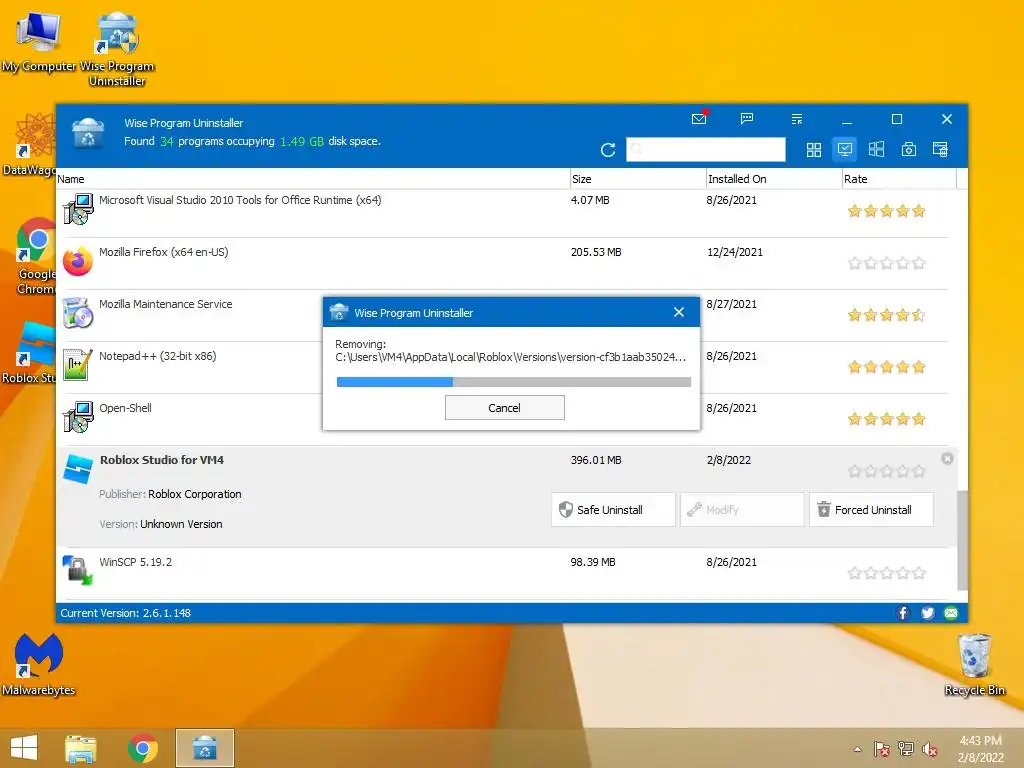
Task: Select the desktop programs view icon
Action: tap(845, 150)
